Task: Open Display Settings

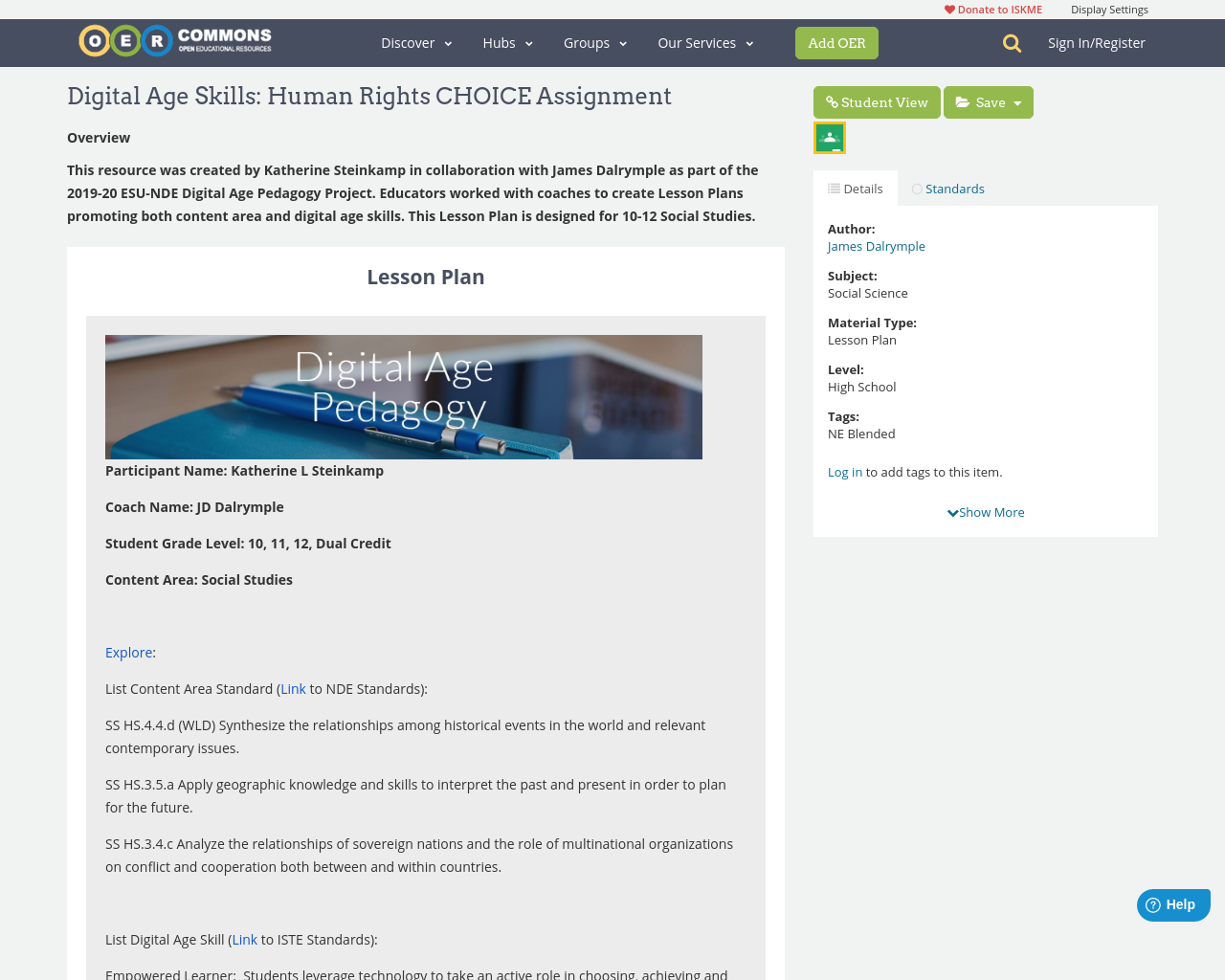Action: pyautogui.click(x=1109, y=8)
